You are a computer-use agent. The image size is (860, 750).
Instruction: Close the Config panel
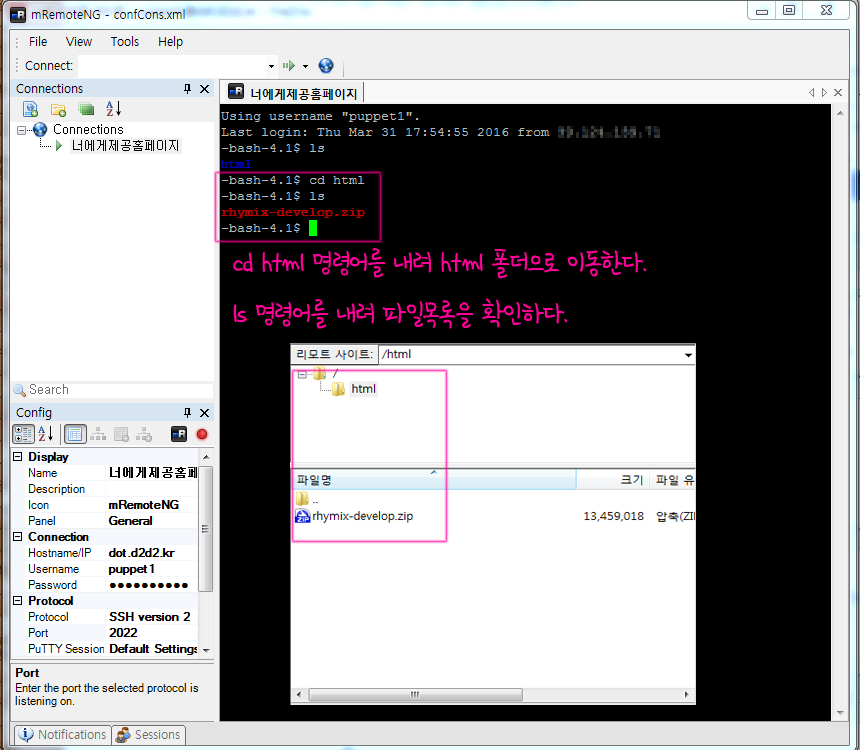tap(205, 413)
